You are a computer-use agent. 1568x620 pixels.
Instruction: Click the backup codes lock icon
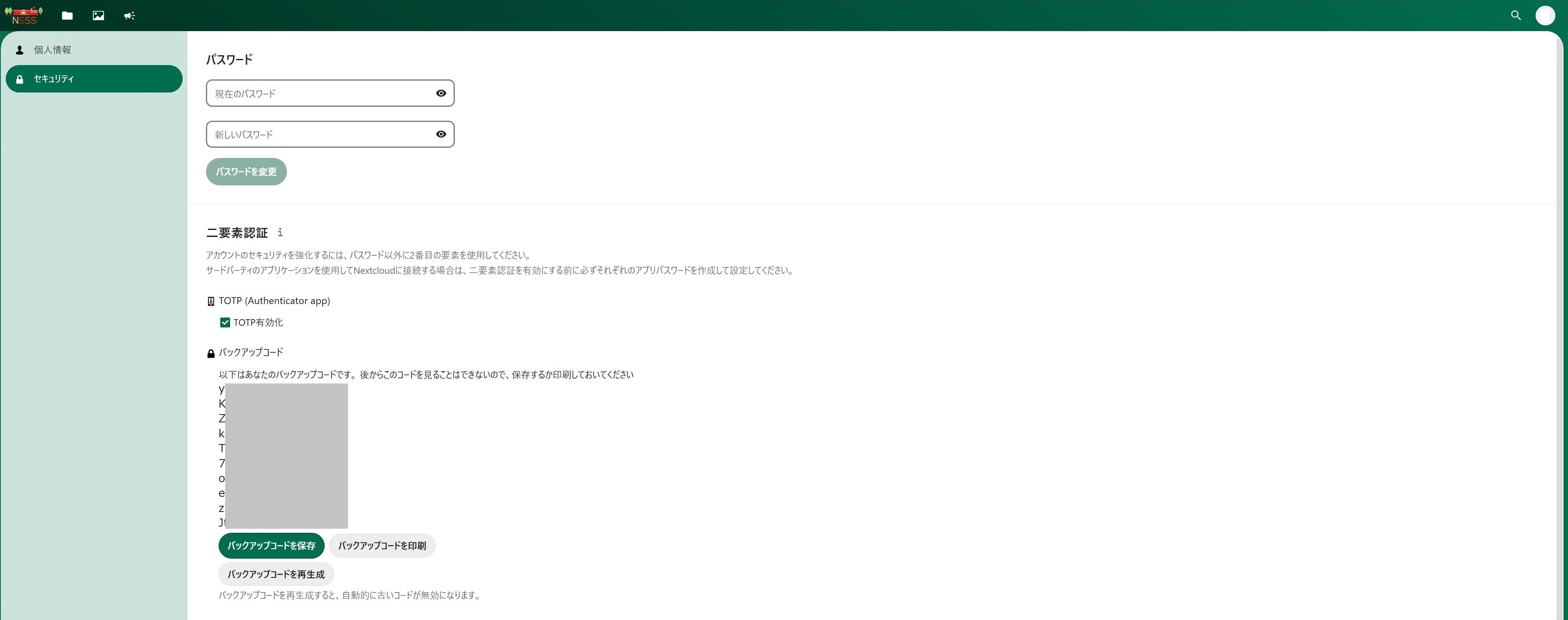tap(210, 354)
